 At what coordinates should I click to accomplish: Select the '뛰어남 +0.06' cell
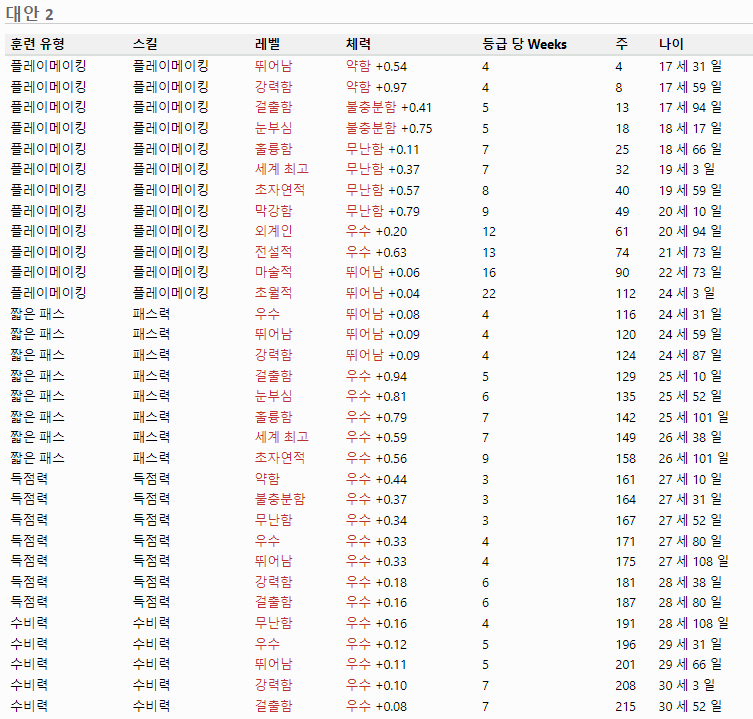pyautogui.click(x=383, y=272)
